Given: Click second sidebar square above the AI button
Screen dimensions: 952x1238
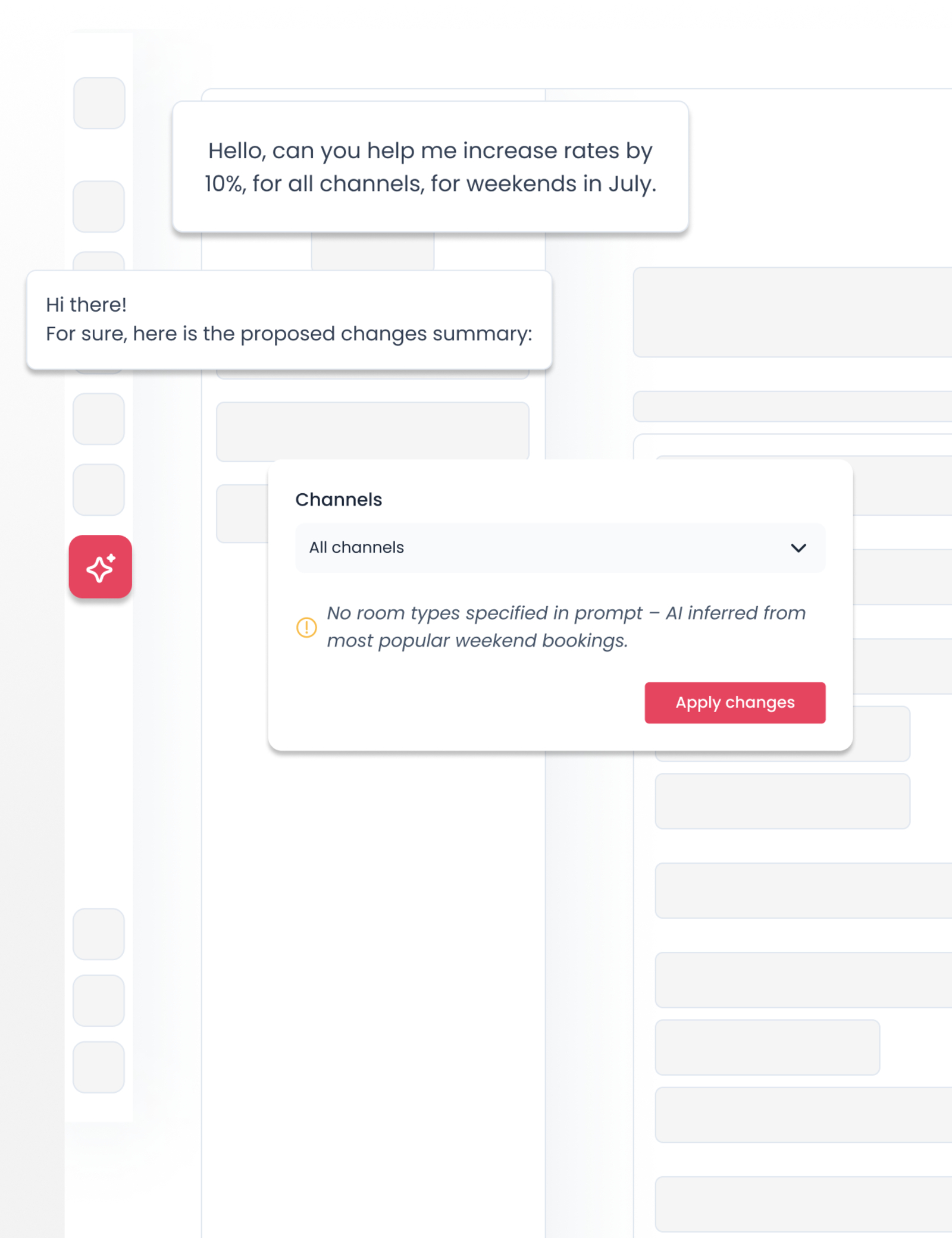Looking at the screenshot, I should 99,419.
